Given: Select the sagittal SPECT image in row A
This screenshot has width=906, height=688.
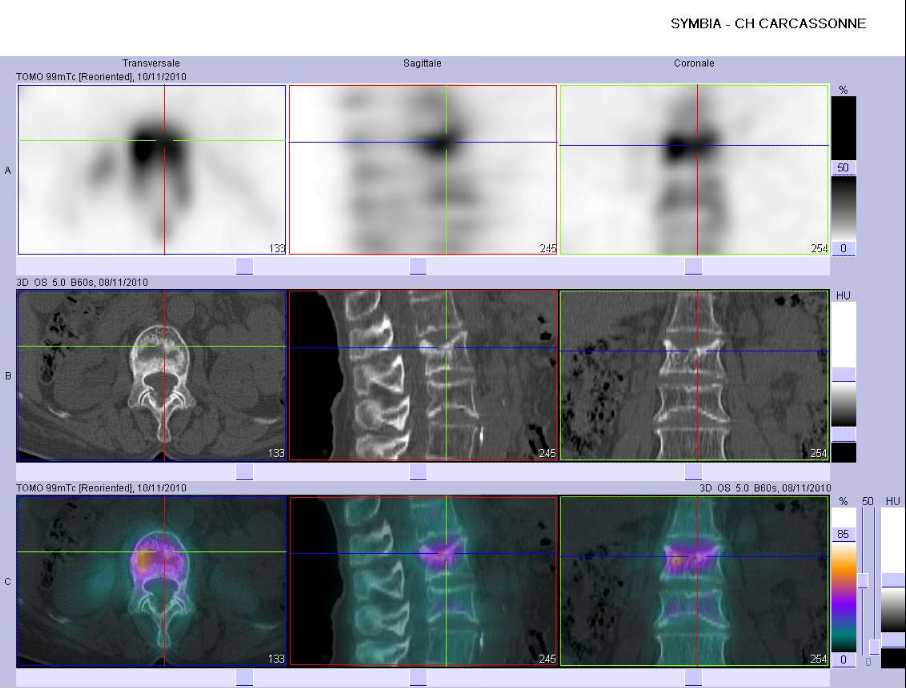Looking at the screenshot, I should (x=423, y=170).
